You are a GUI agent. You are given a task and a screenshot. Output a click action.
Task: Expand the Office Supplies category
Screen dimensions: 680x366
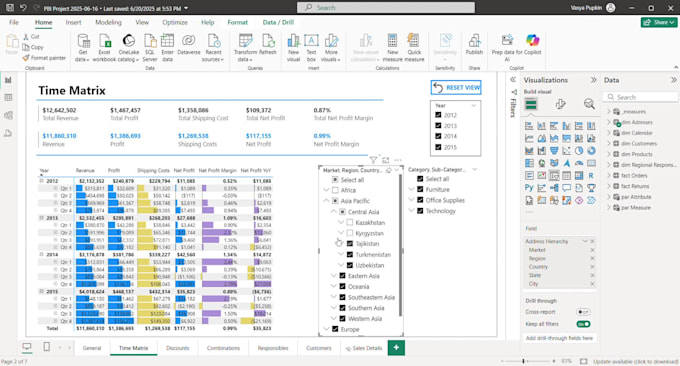(x=411, y=200)
